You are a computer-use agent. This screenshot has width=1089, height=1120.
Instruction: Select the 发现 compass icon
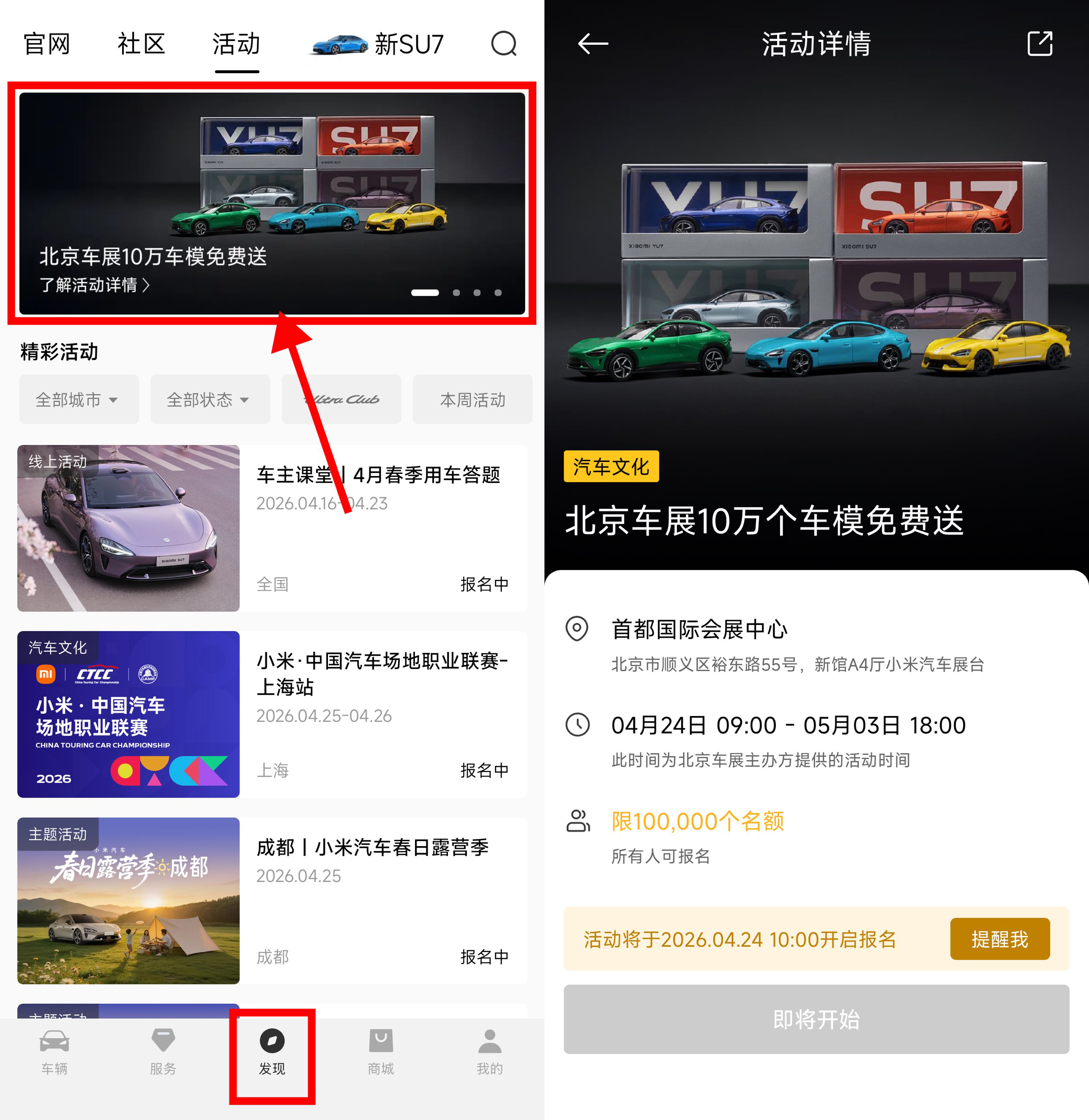pyautogui.click(x=272, y=1041)
